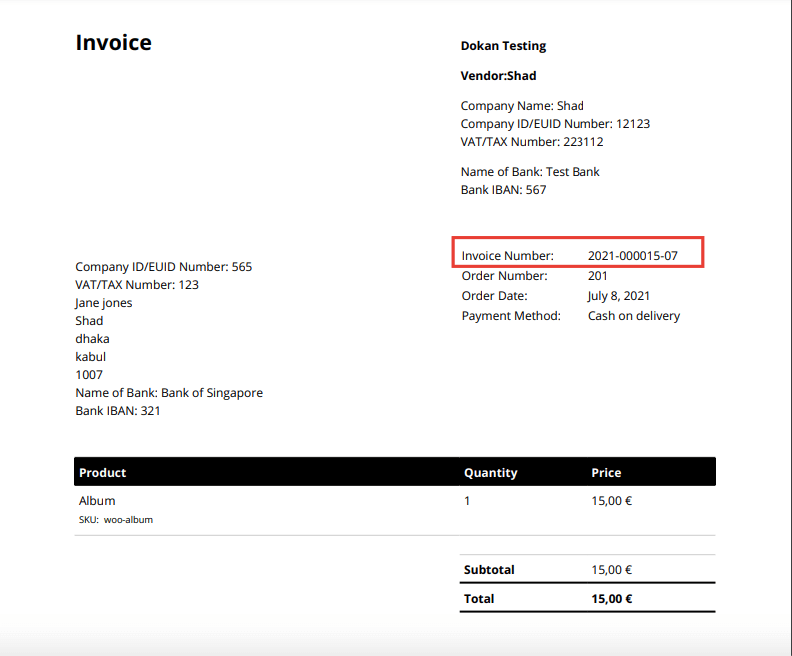Click Bank IBAN: 321 line
Image resolution: width=792 pixels, height=656 pixels.
(x=118, y=411)
